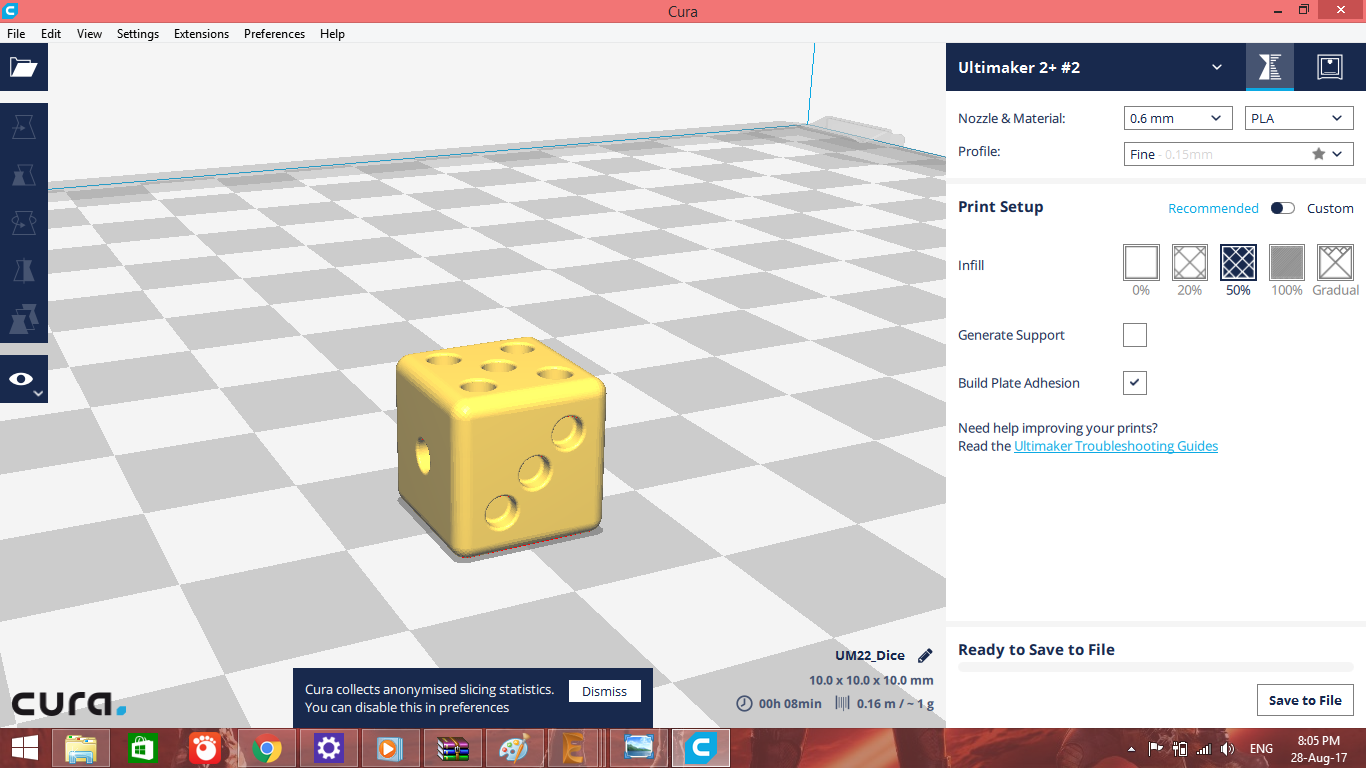Uncheck the Build Plate Adhesion checkbox
The width and height of the screenshot is (1366, 768).
coord(1134,383)
